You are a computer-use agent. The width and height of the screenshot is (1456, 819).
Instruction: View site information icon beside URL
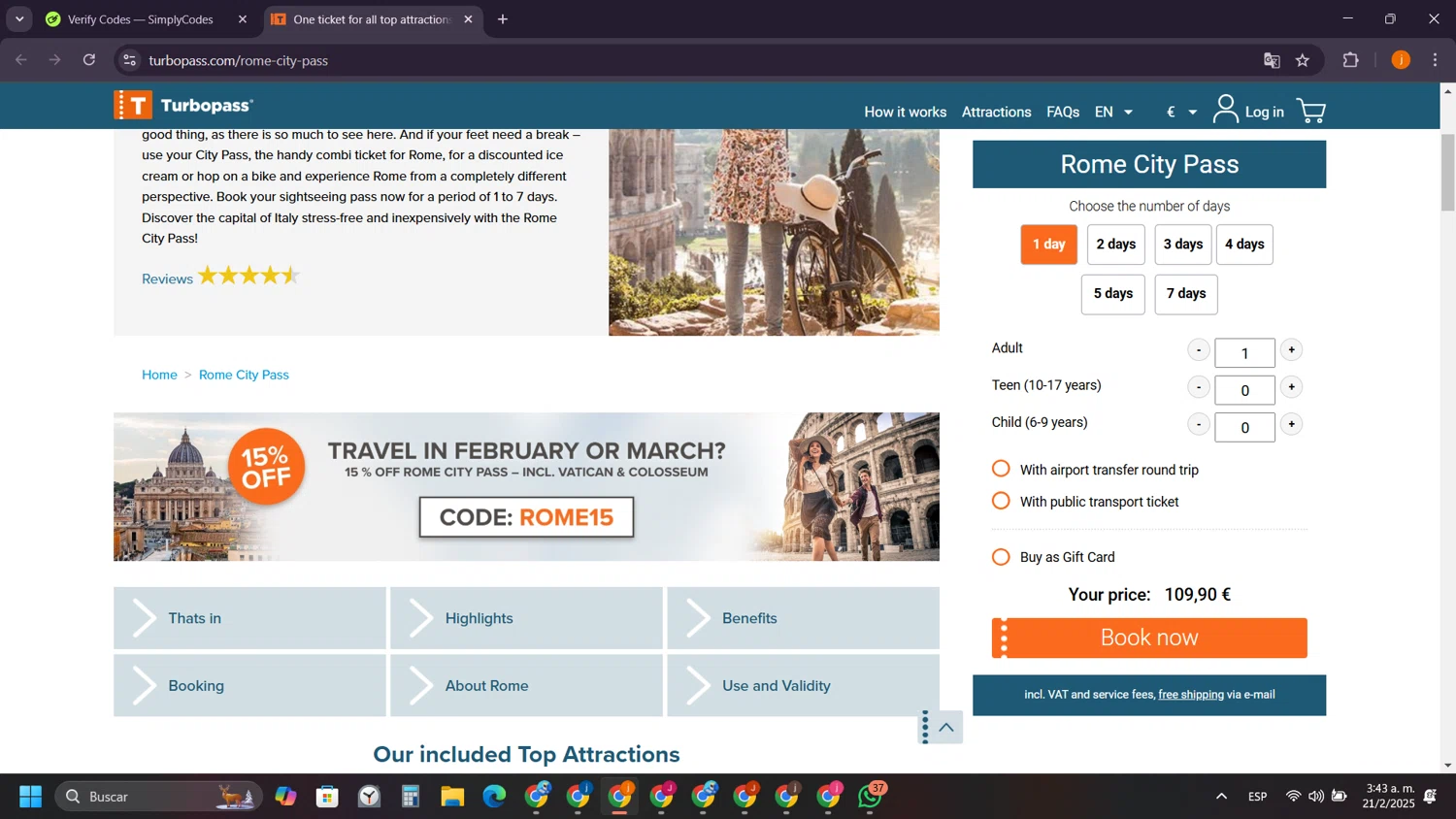[129, 60]
